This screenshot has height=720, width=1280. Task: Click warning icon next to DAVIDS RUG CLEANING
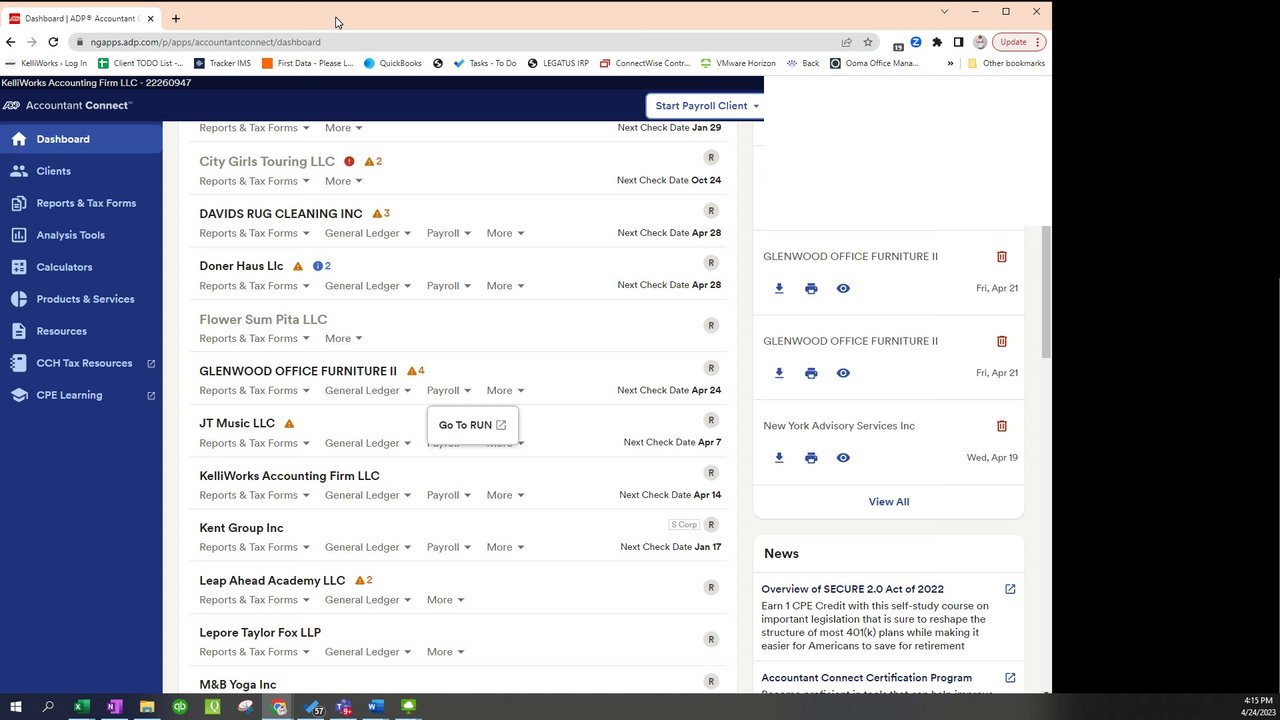377,213
